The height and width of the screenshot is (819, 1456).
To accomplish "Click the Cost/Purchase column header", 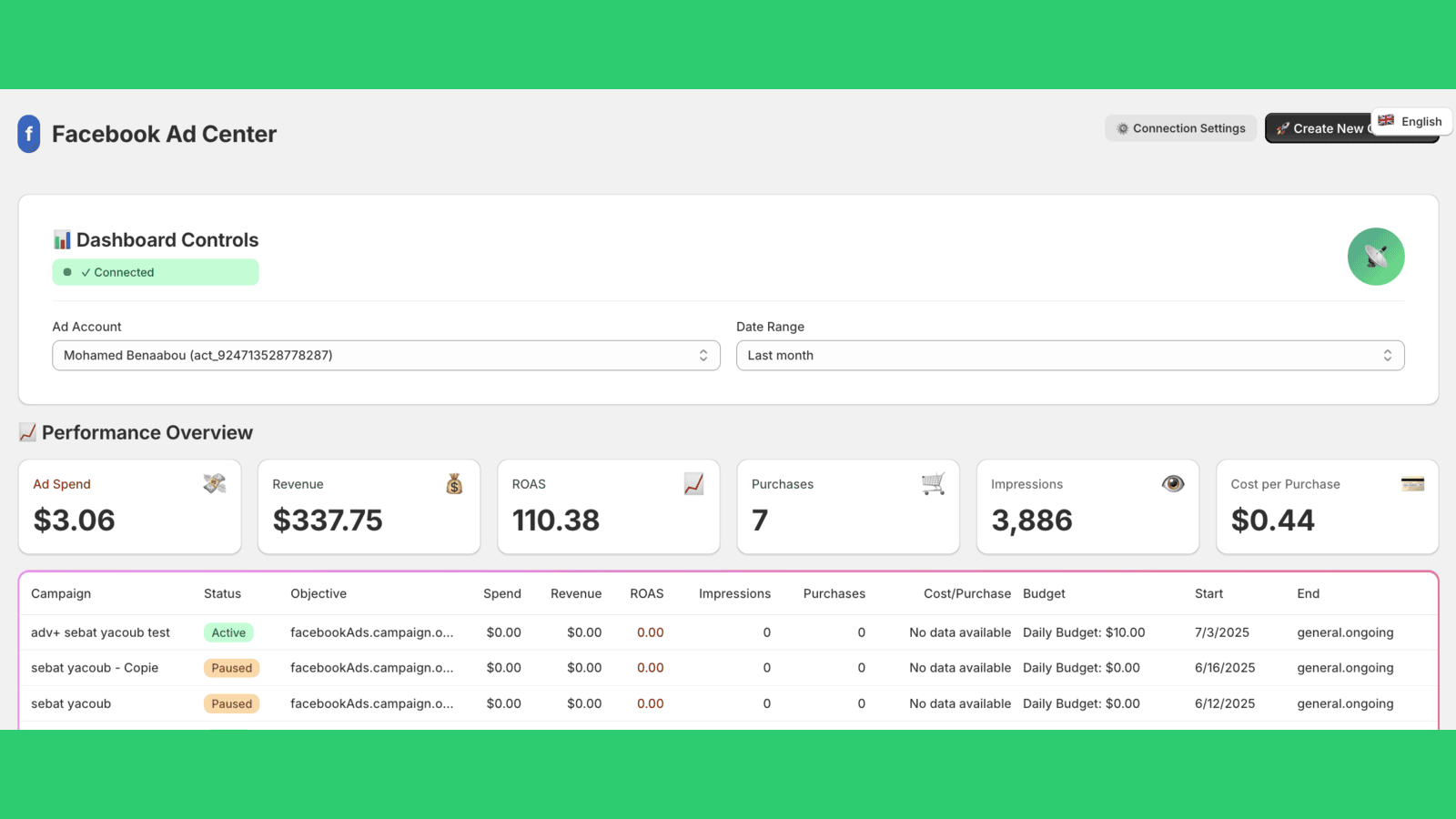I will pyautogui.click(x=967, y=593).
